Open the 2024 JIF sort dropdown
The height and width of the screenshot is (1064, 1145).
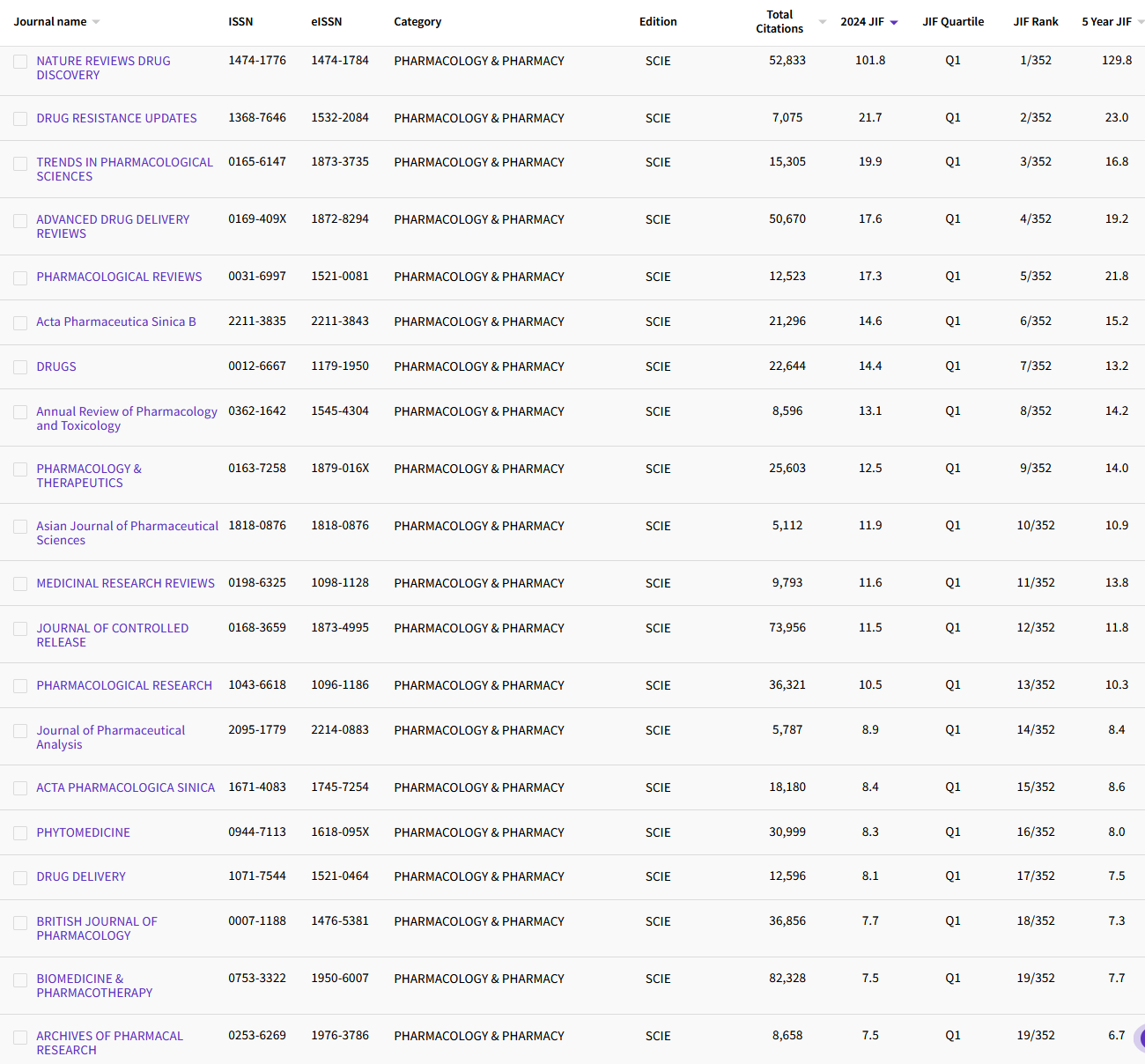tap(896, 21)
